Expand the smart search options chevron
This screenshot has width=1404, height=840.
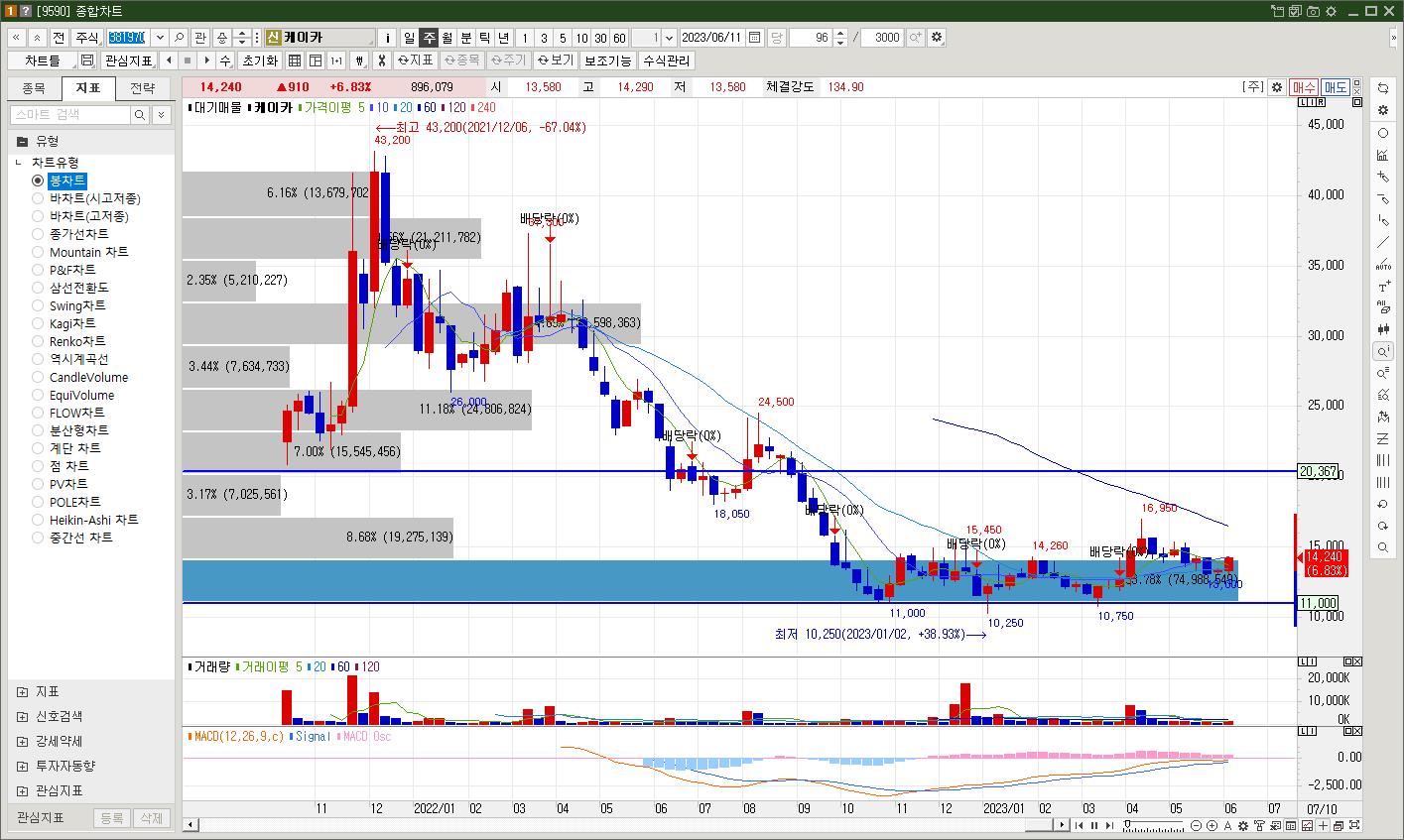[162, 115]
